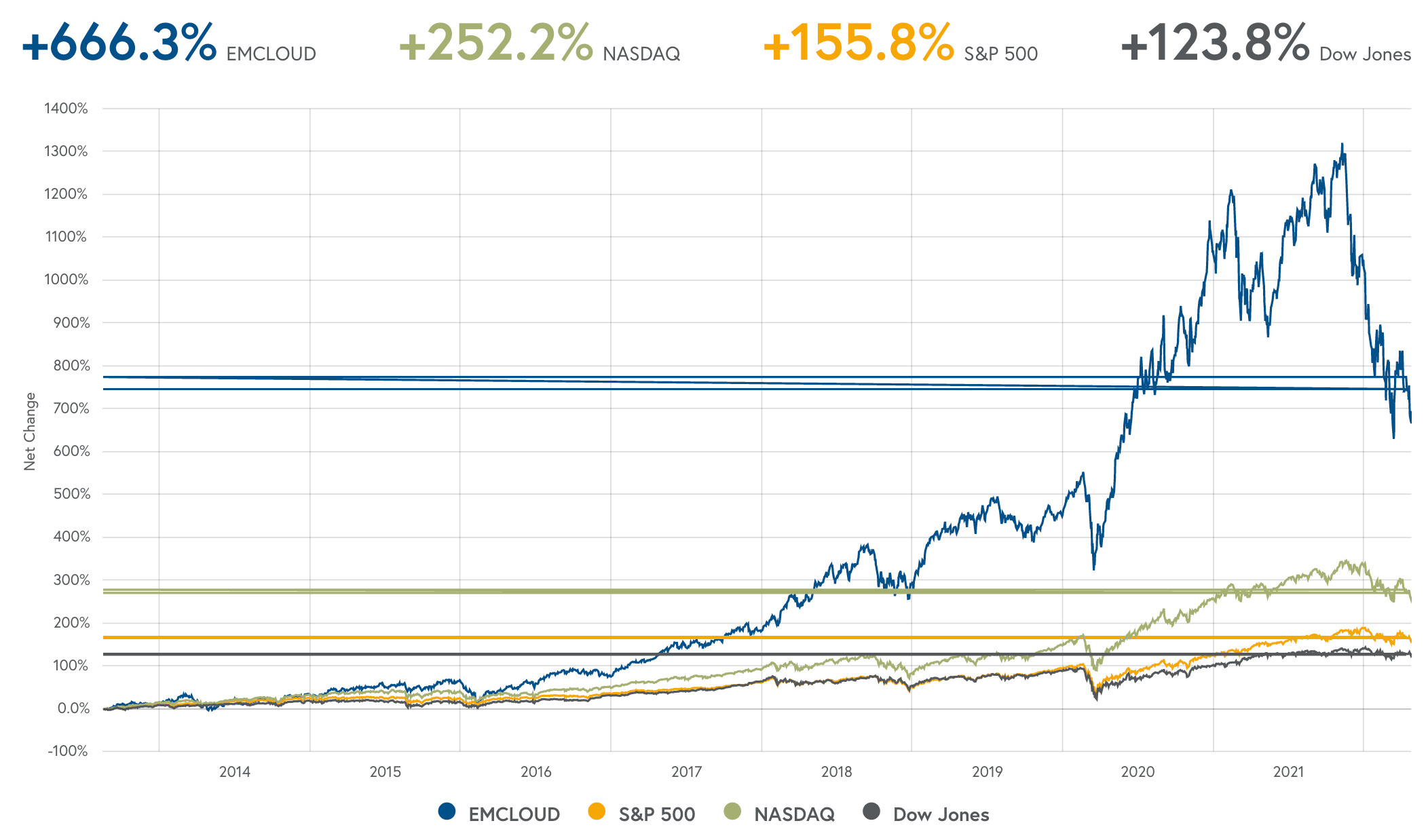Viewport: 1428px width, 840px height.
Task: Click the 2019 x-axis label
Action: pyautogui.click(x=988, y=772)
